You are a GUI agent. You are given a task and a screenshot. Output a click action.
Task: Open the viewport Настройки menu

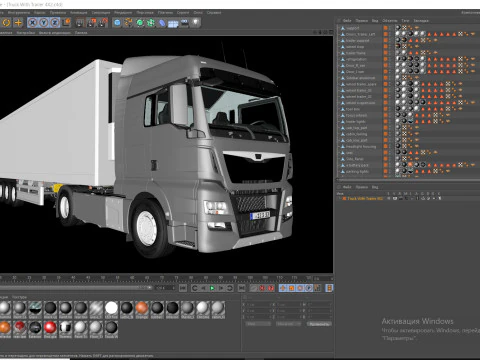[x=26, y=33]
